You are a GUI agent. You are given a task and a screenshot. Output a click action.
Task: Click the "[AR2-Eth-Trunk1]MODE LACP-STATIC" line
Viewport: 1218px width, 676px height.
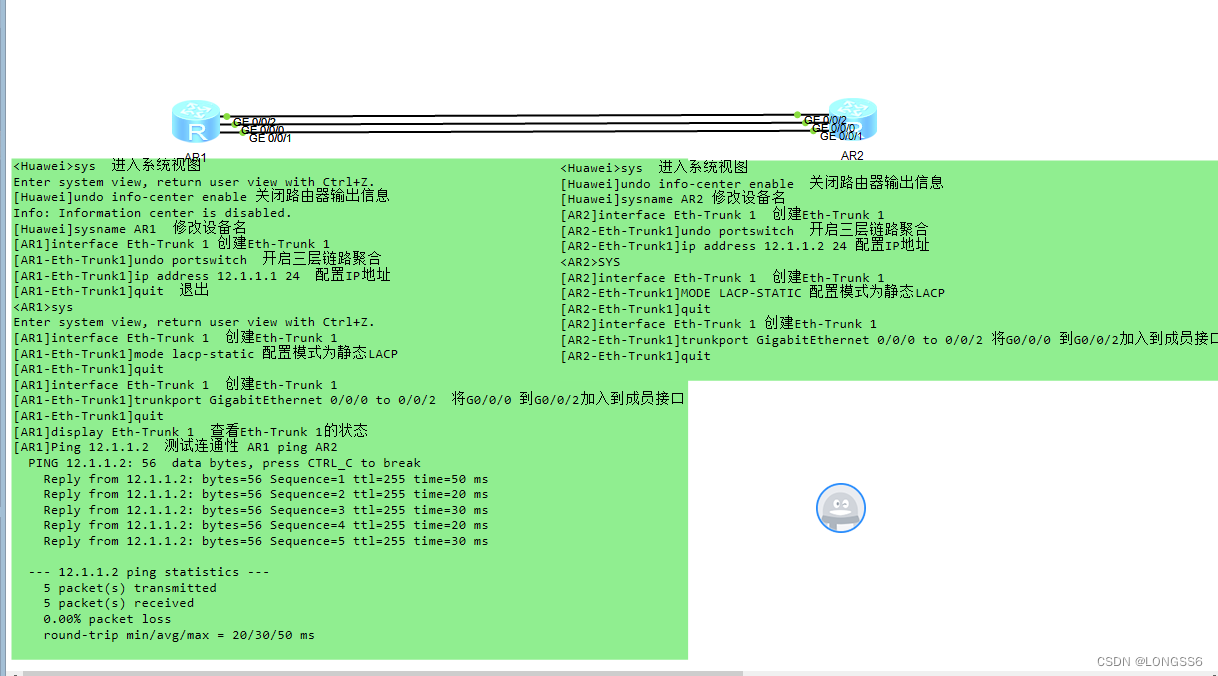(x=752, y=293)
